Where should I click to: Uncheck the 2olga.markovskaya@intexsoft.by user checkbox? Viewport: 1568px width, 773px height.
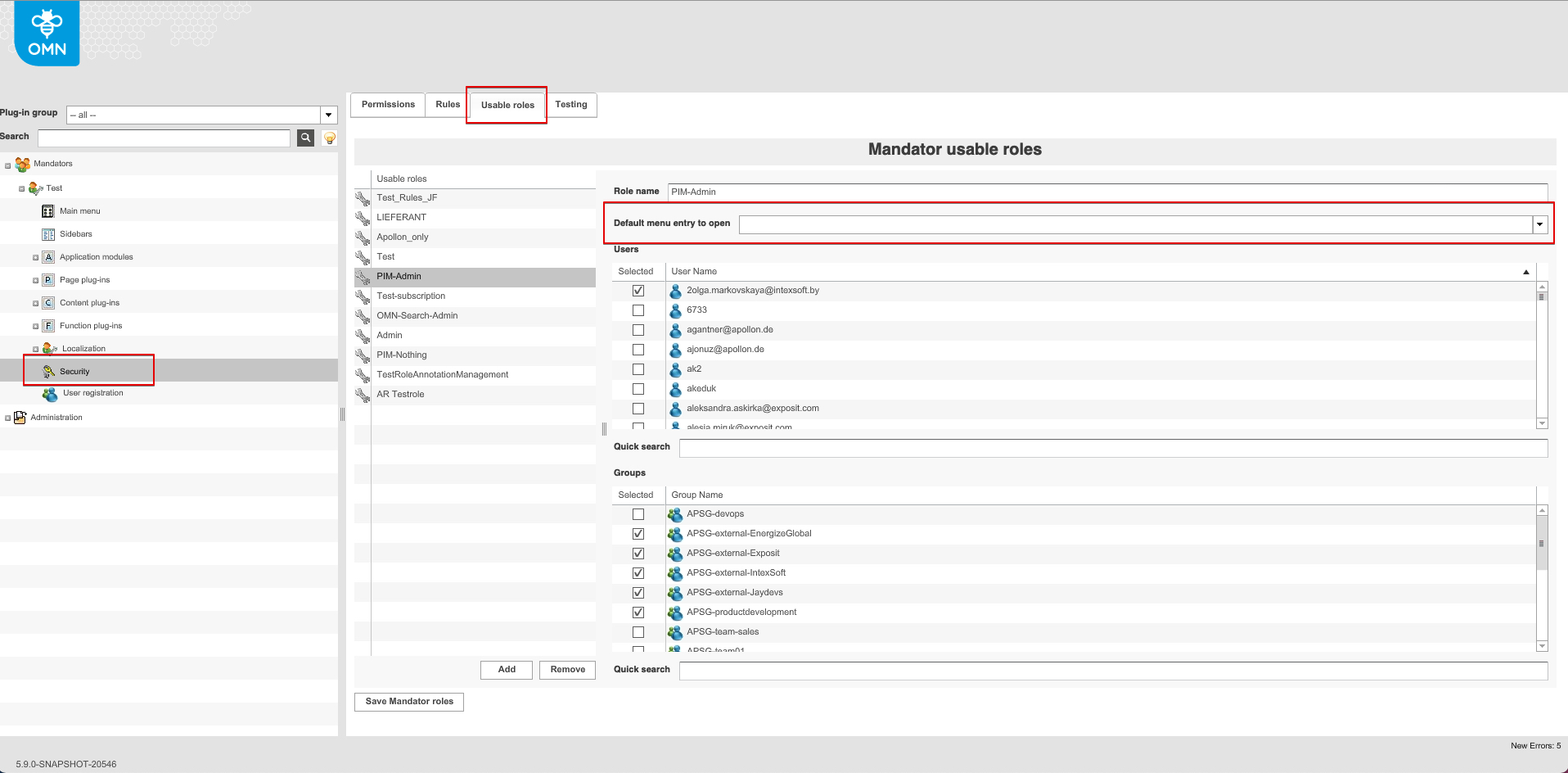pos(638,291)
